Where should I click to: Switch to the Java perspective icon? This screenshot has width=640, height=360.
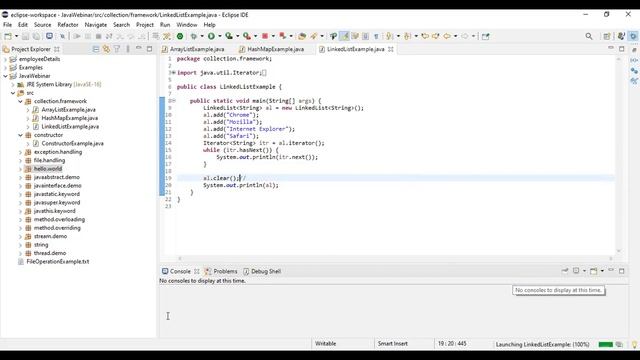(621, 36)
